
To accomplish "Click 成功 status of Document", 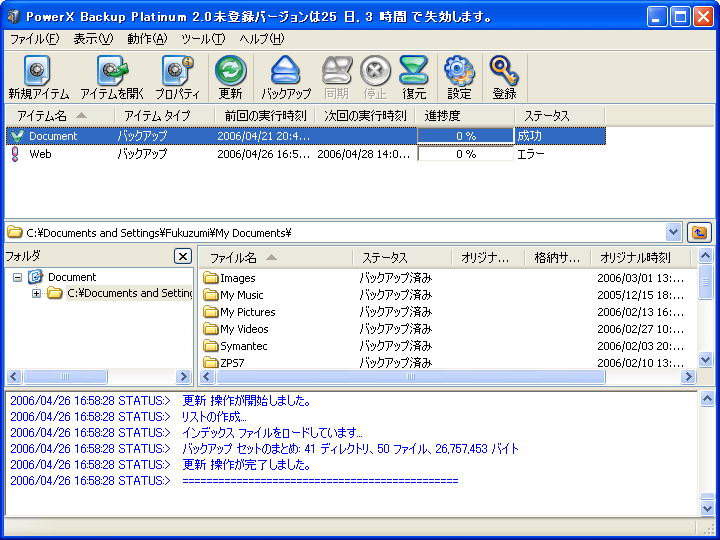I will (529, 136).
